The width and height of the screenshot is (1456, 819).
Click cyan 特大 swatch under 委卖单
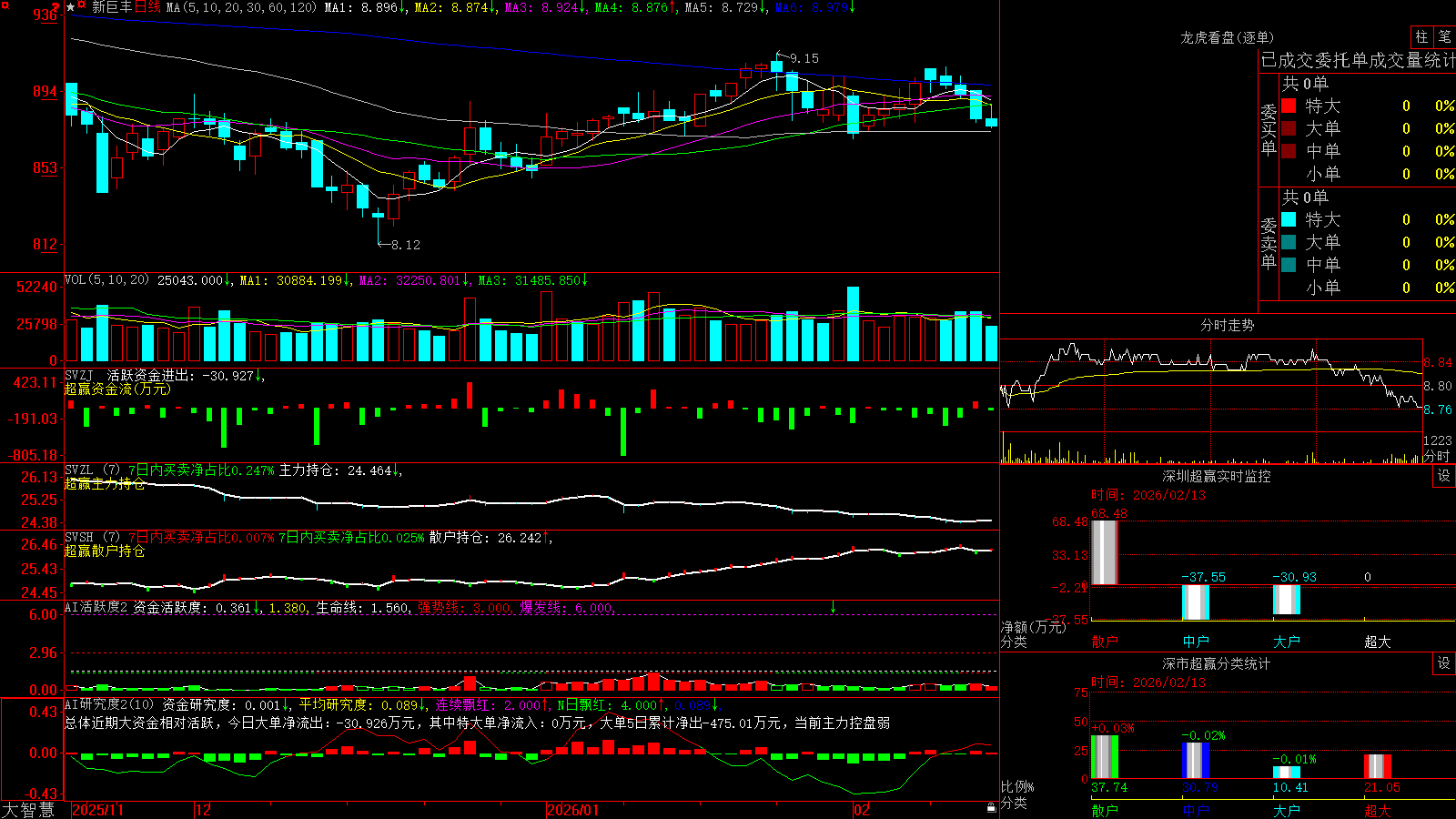1289,219
